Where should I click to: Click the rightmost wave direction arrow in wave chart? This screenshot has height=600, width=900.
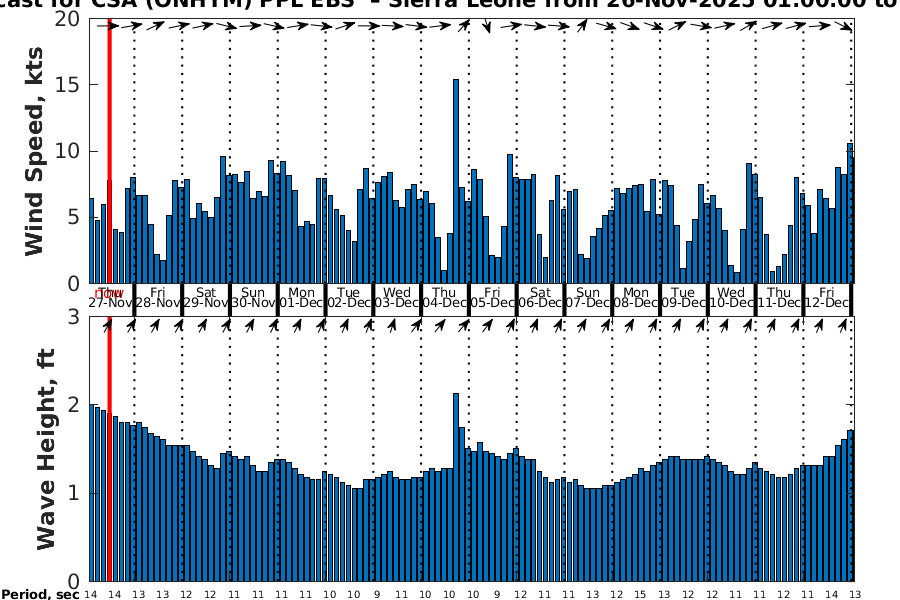pyautogui.click(x=846, y=325)
